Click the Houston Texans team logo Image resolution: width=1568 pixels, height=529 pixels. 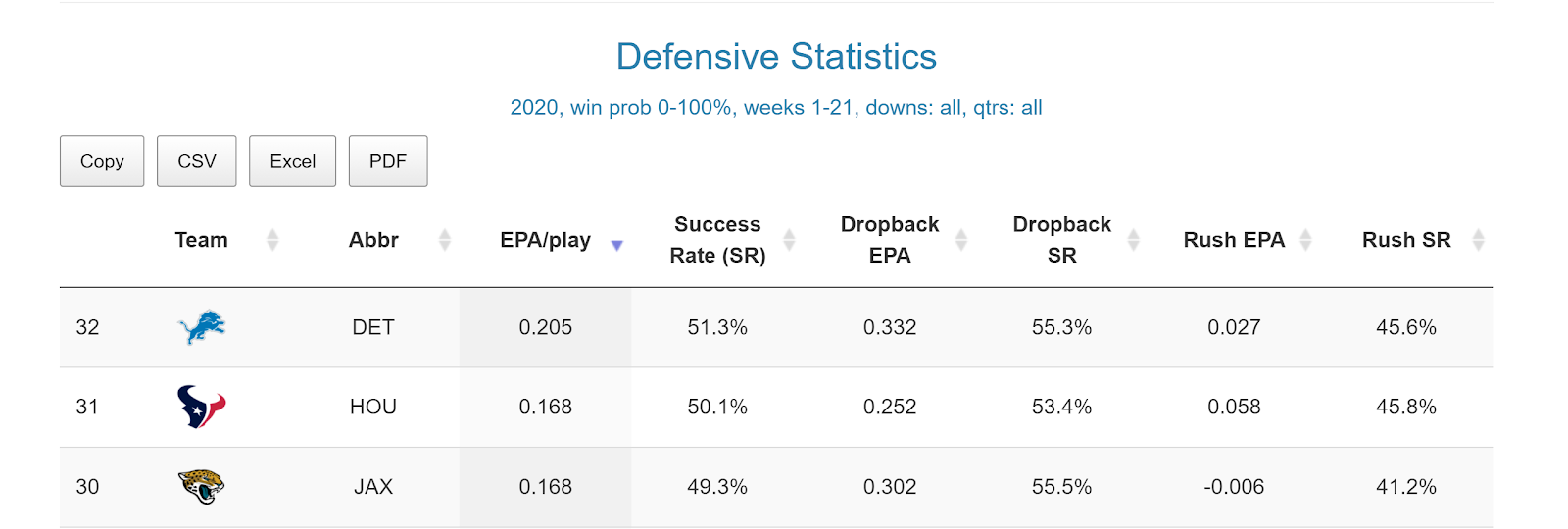coord(202,407)
